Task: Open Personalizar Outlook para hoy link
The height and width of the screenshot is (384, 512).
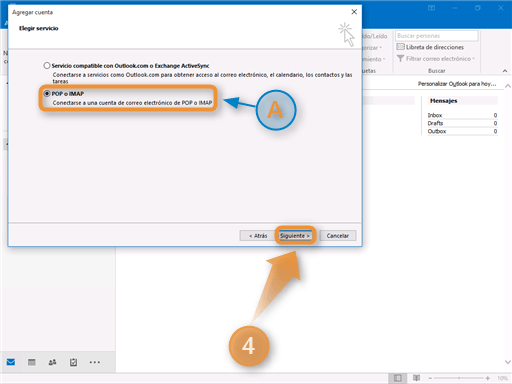Action: click(457, 84)
